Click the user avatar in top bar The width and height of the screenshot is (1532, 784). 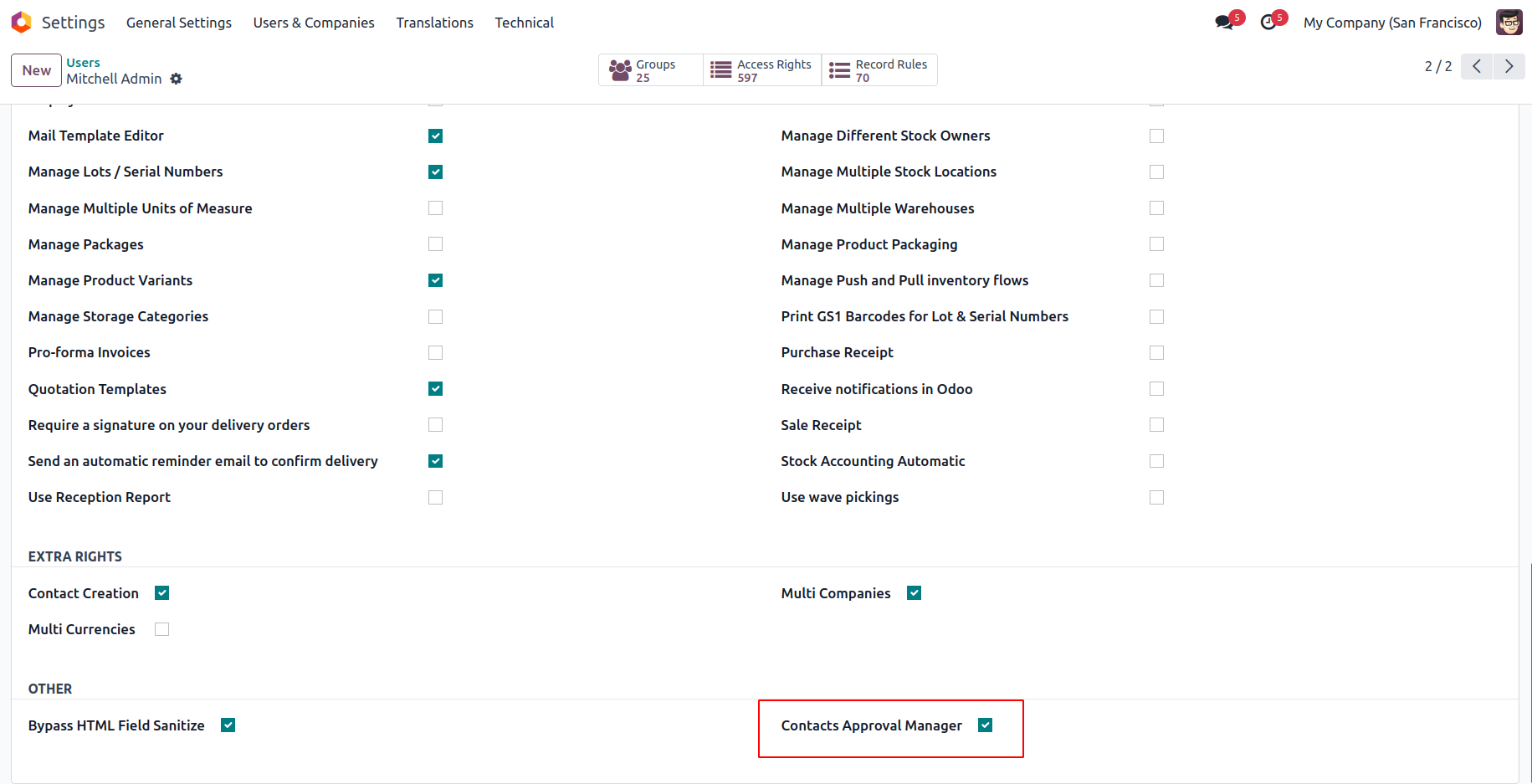point(1509,23)
